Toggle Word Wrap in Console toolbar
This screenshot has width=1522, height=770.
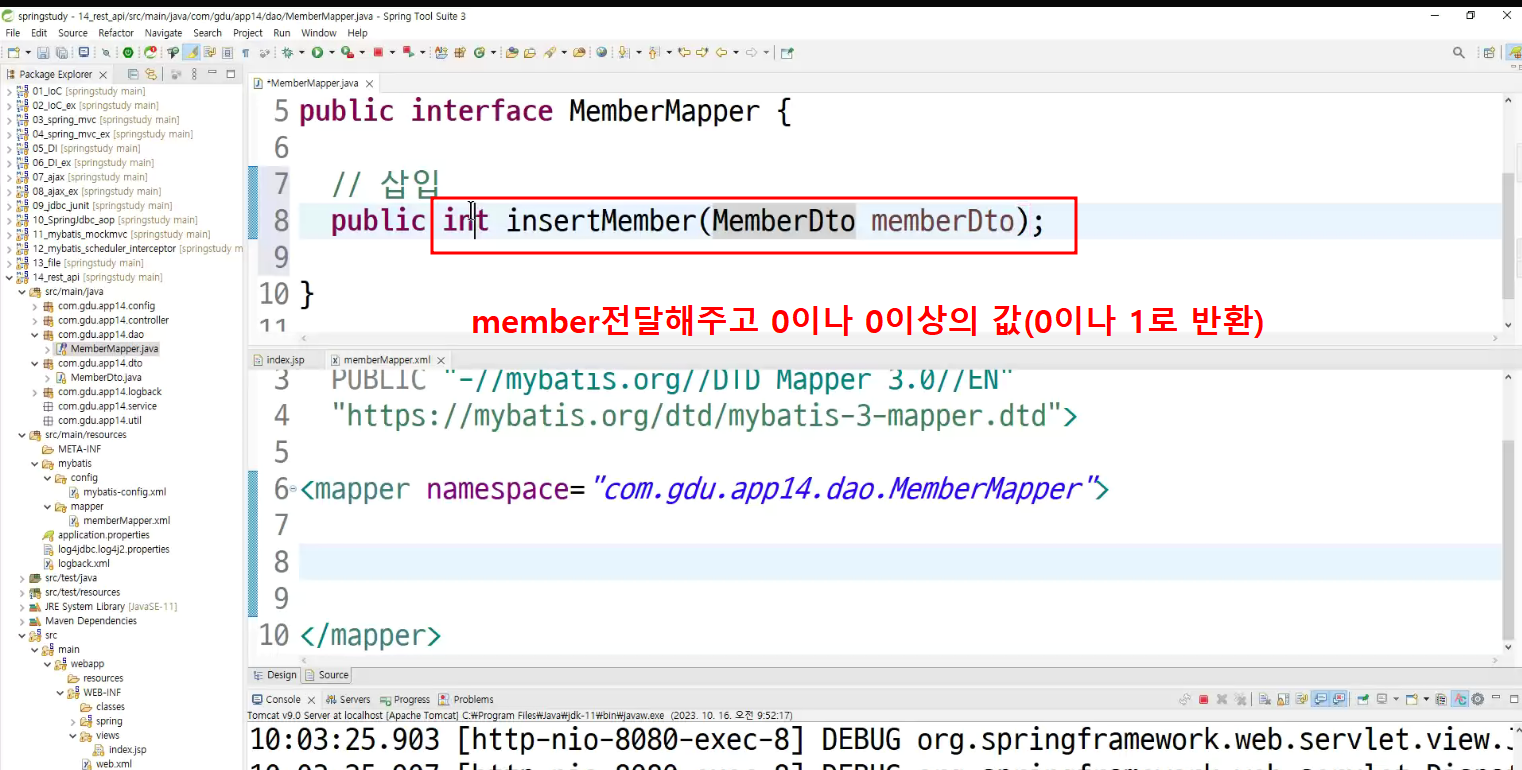pyautogui.click(x=1301, y=700)
